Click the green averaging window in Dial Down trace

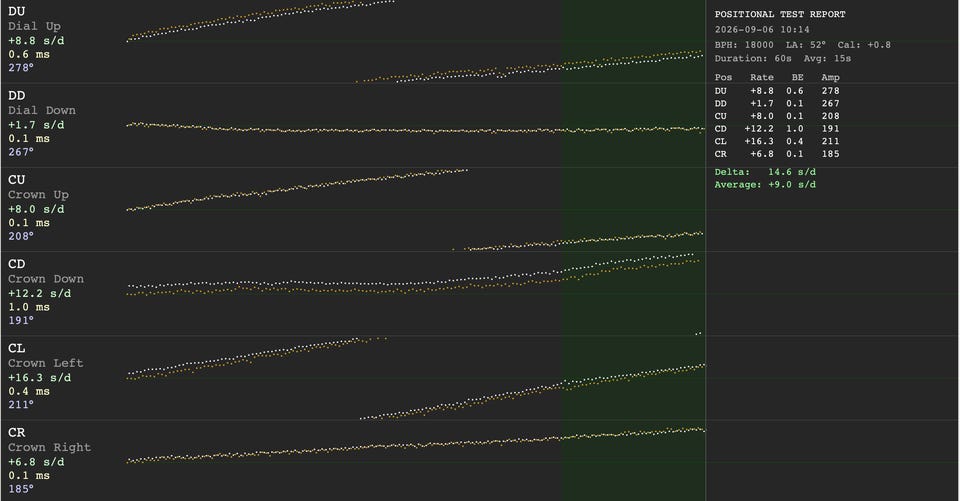pyautogui.click(x=633, y=126)
